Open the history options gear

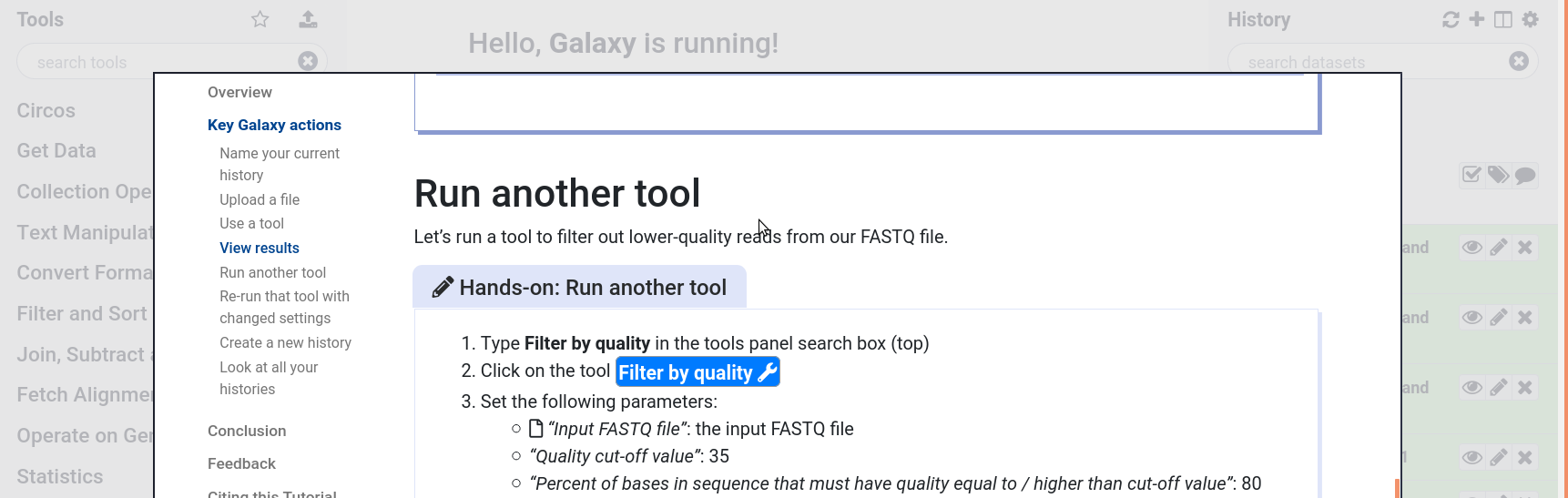click(x=1531, y=19)
